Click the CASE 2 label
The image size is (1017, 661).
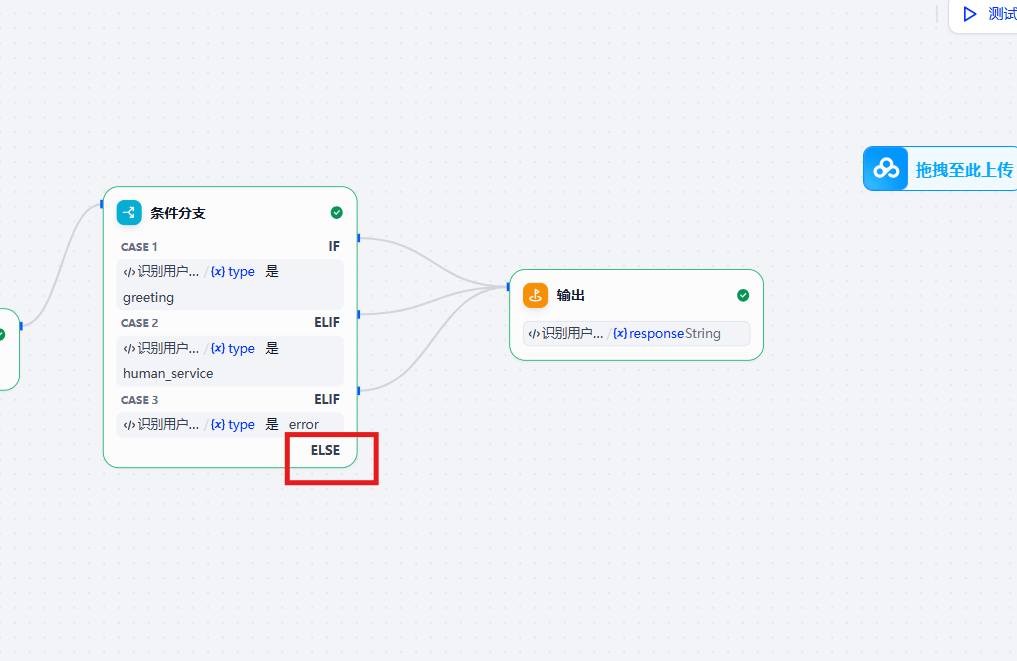[139, 322]
